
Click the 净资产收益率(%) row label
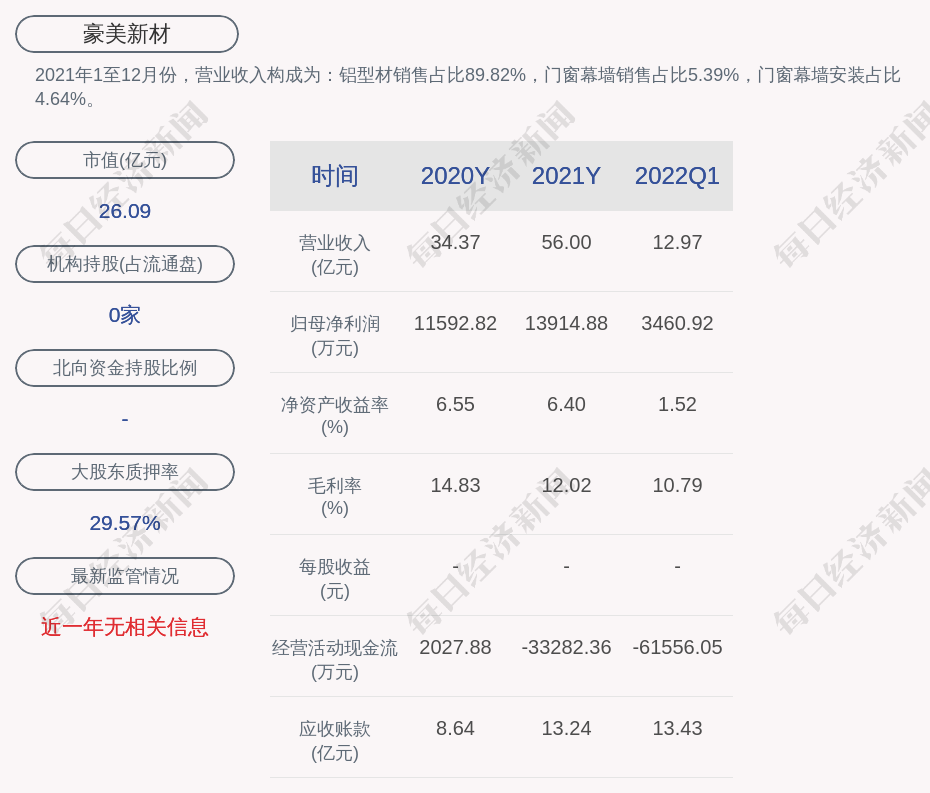click(335, 416)
